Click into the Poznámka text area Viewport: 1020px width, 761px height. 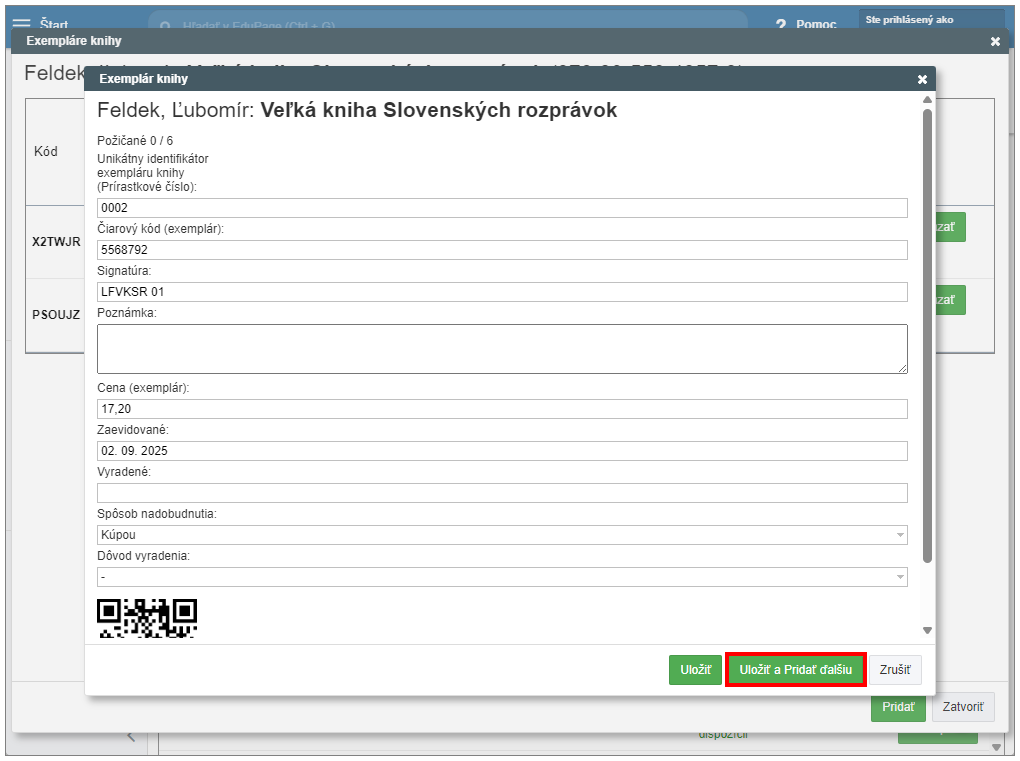click(502, 349)
